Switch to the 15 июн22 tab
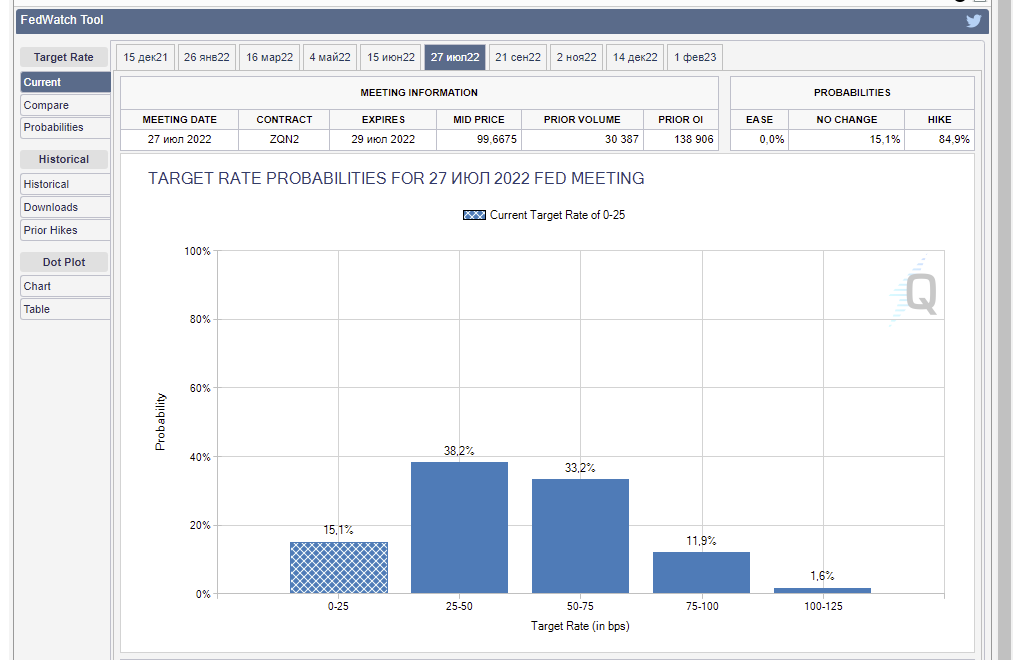The height and width of the screenshot is (660, 1016). click(x=390, y=58)
